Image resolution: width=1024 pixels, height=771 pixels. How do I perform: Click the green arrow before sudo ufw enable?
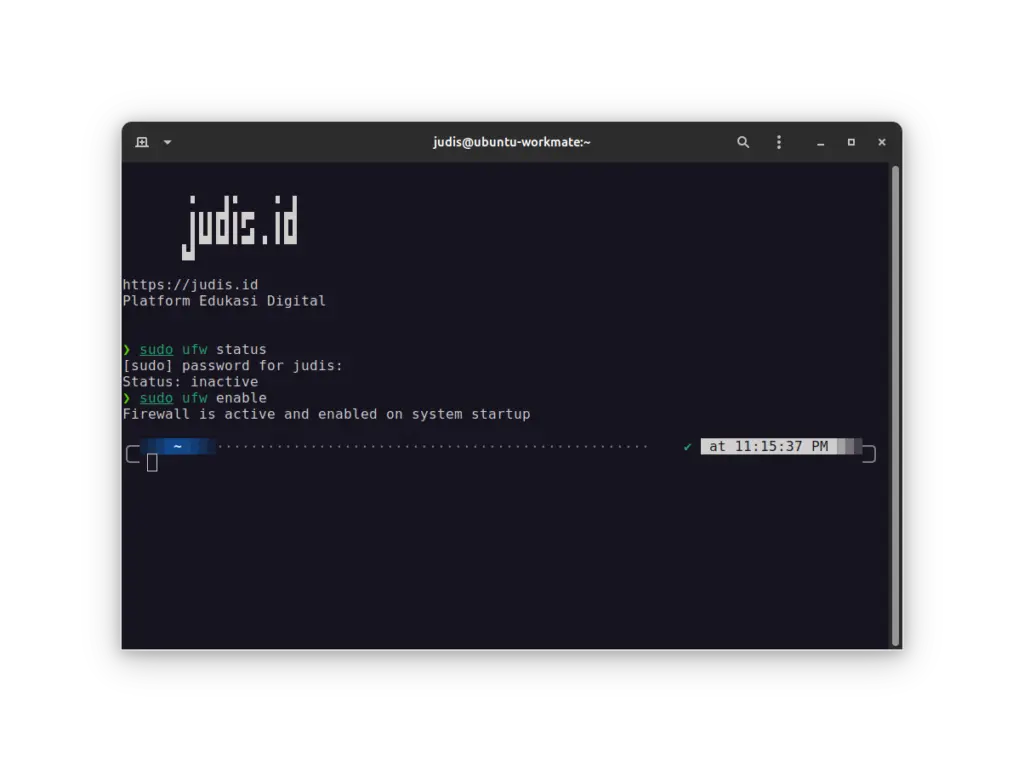coord(127,397)
